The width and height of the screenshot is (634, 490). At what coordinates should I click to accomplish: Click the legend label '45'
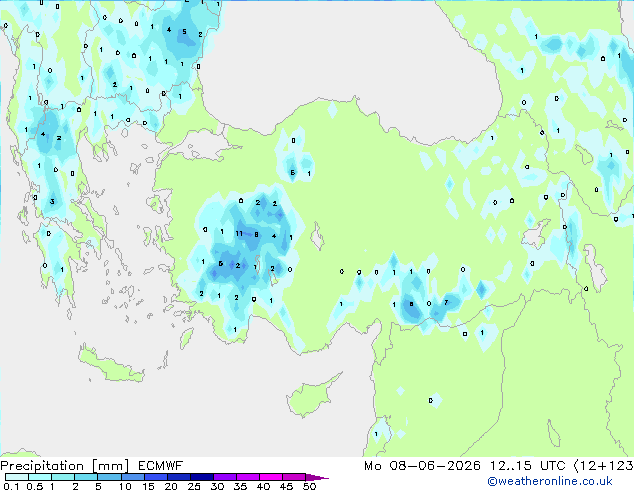pos(286,486)
